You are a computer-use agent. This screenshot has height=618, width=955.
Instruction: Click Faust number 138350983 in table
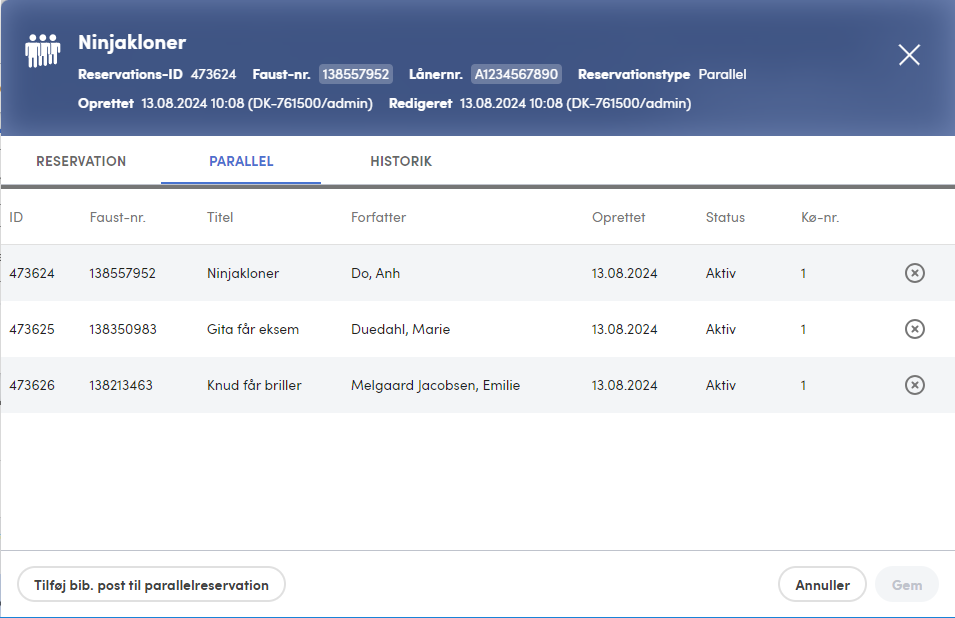[122, 329]
